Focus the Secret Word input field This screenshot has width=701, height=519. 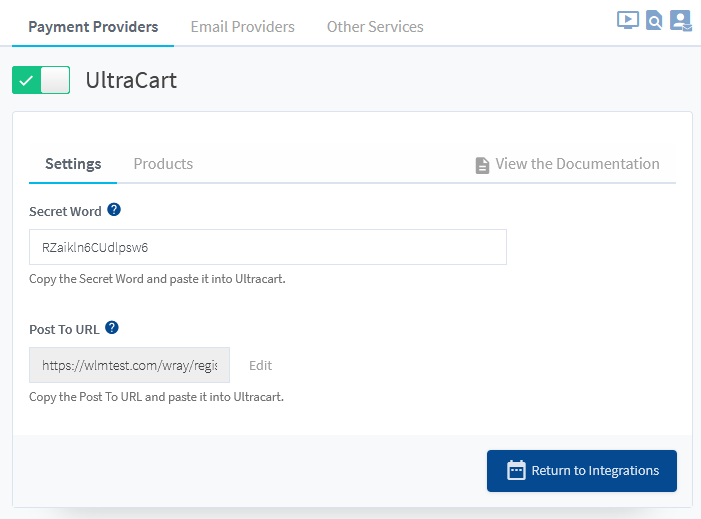(268, 247)
